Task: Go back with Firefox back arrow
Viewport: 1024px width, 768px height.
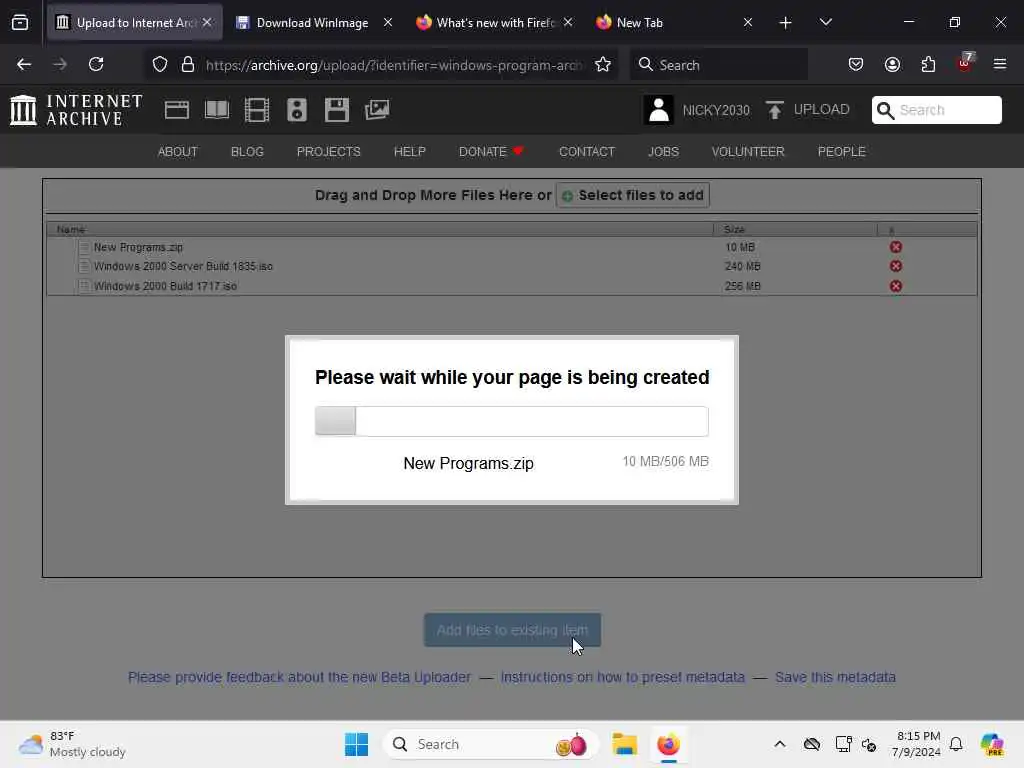Action: [x=24, y=64]
